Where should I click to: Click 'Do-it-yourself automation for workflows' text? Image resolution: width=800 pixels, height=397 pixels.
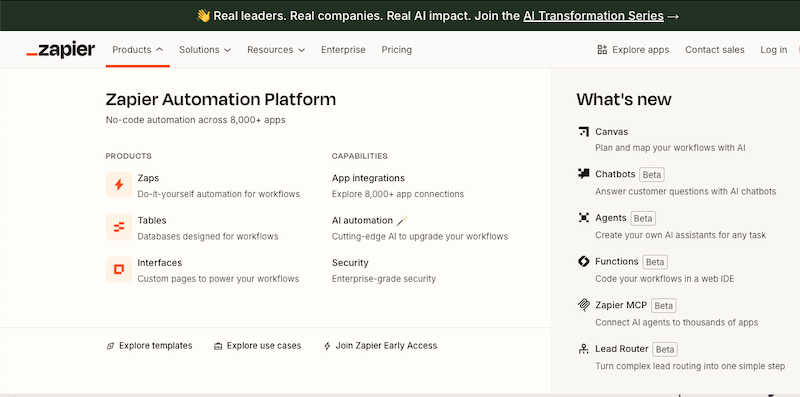coord(219,194)
